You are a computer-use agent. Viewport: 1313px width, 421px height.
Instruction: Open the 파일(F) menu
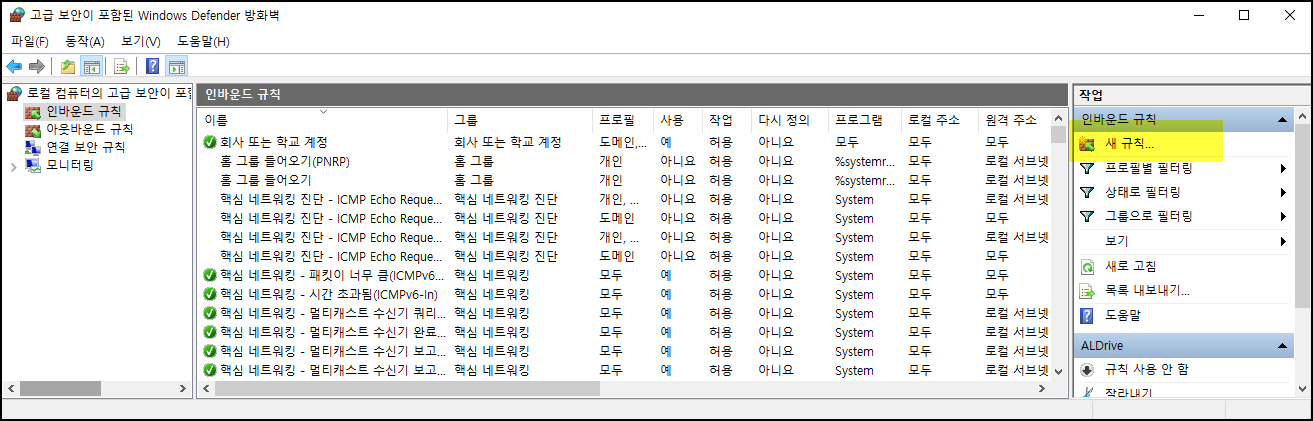tap(30, 41)
